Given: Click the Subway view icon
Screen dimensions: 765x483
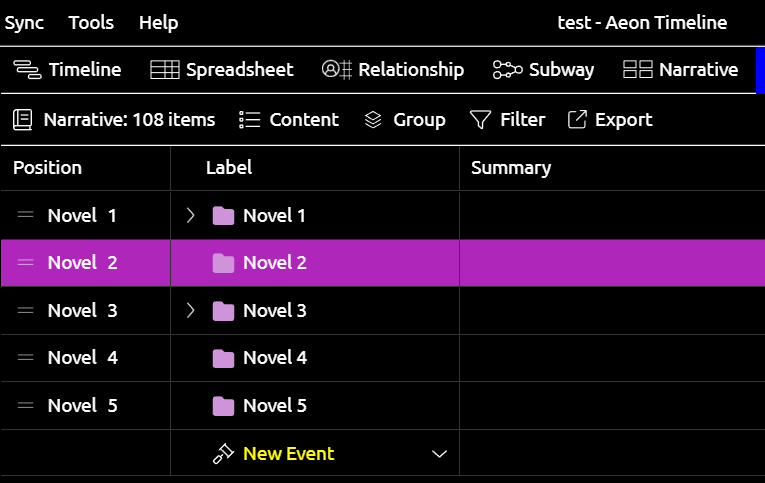Looking at the screenshot, I should (507, 70).
